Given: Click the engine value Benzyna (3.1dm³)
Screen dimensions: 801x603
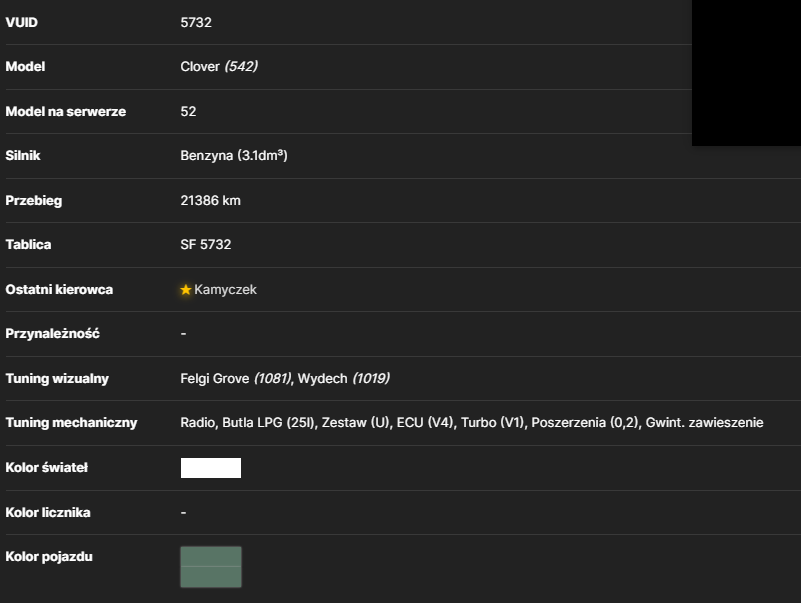Looking at the screenshot, I should pyautogui.click(x=234, y=155).
